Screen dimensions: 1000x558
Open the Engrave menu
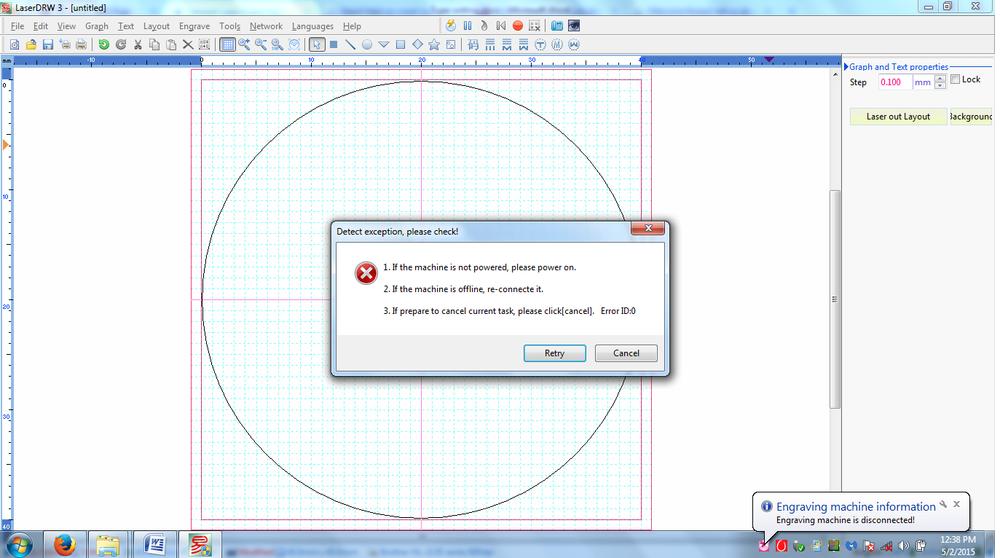click(194, 26)
